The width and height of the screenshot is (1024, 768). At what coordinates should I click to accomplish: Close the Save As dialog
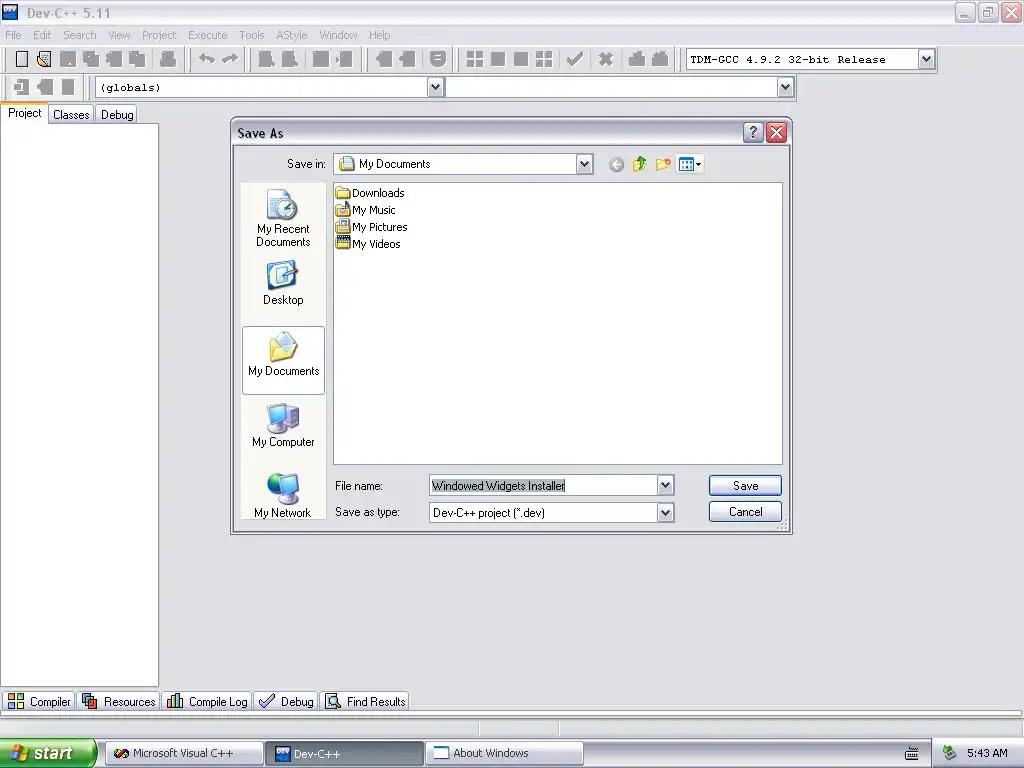(x=776, y=133)
